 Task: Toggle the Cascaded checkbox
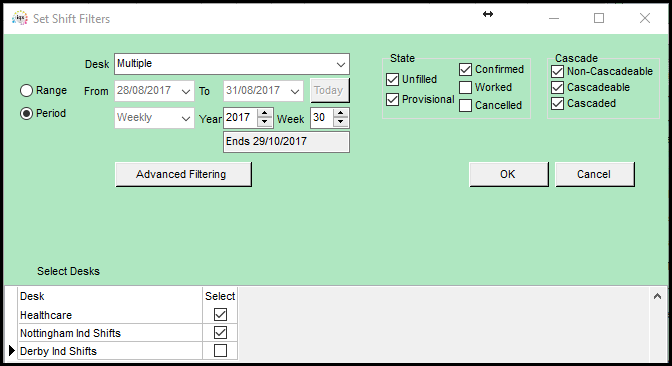557,104
